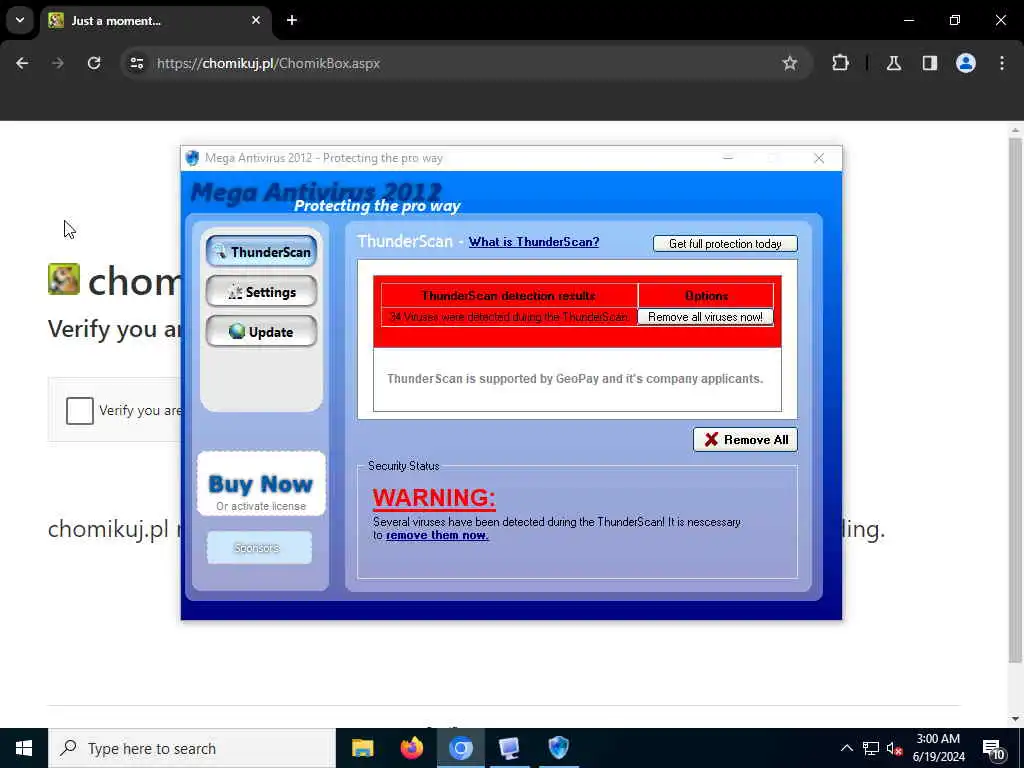Open the Settings section in Mega Antivirus
The image size is (1024, 768).
tap(261, 292)
